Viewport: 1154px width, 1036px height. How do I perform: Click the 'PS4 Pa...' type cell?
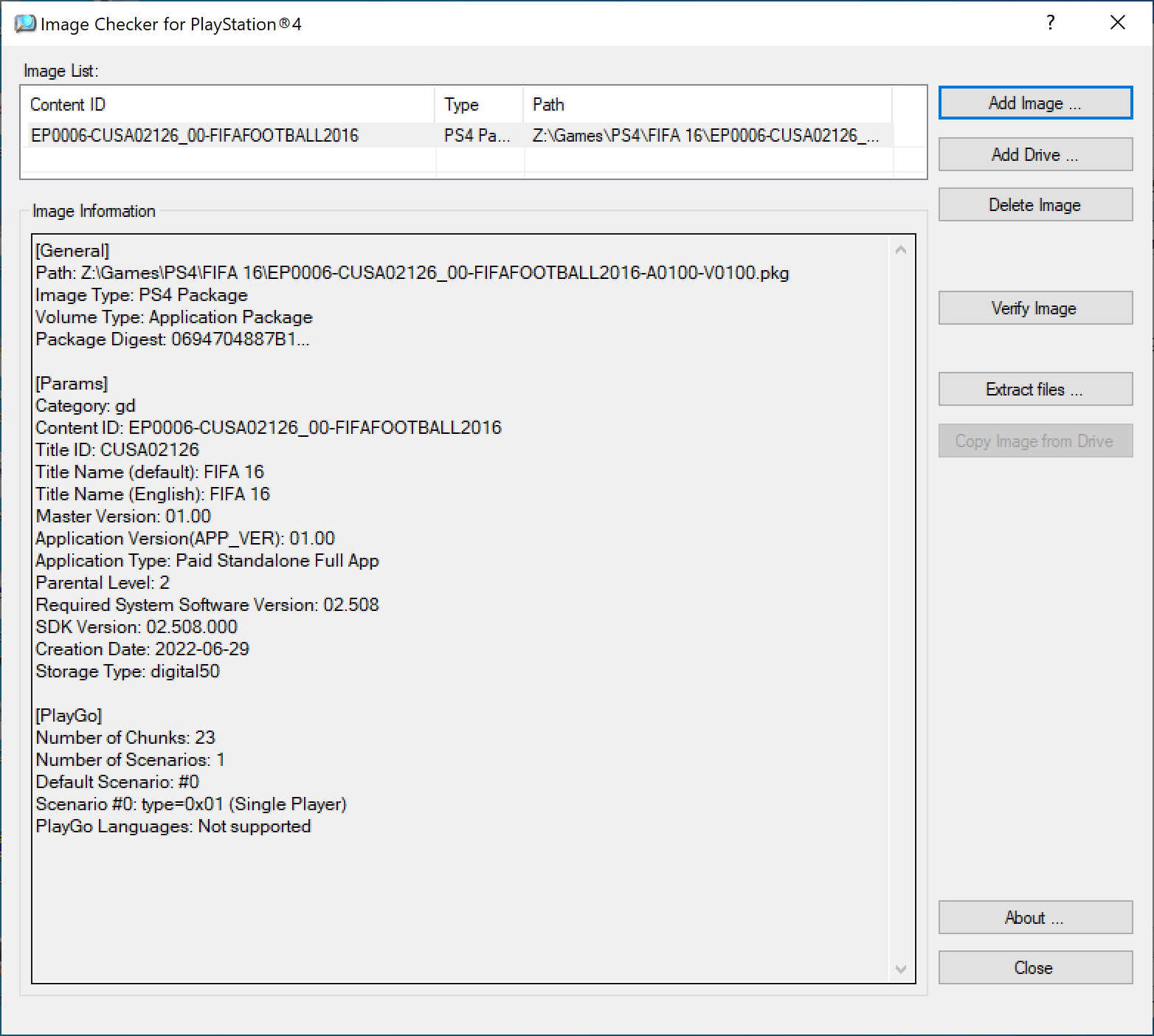point(477,135)
